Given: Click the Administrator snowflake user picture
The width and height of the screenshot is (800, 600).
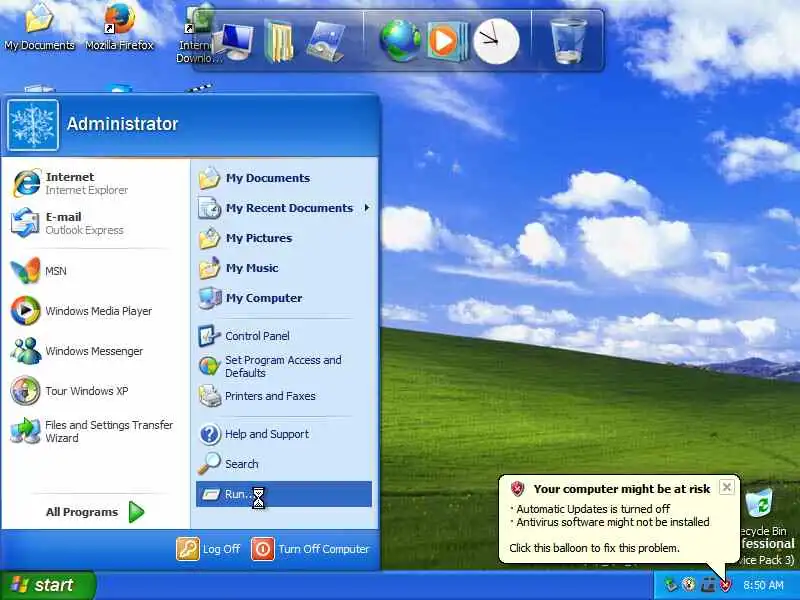Looking at the screenshot, I should point(33,125).
